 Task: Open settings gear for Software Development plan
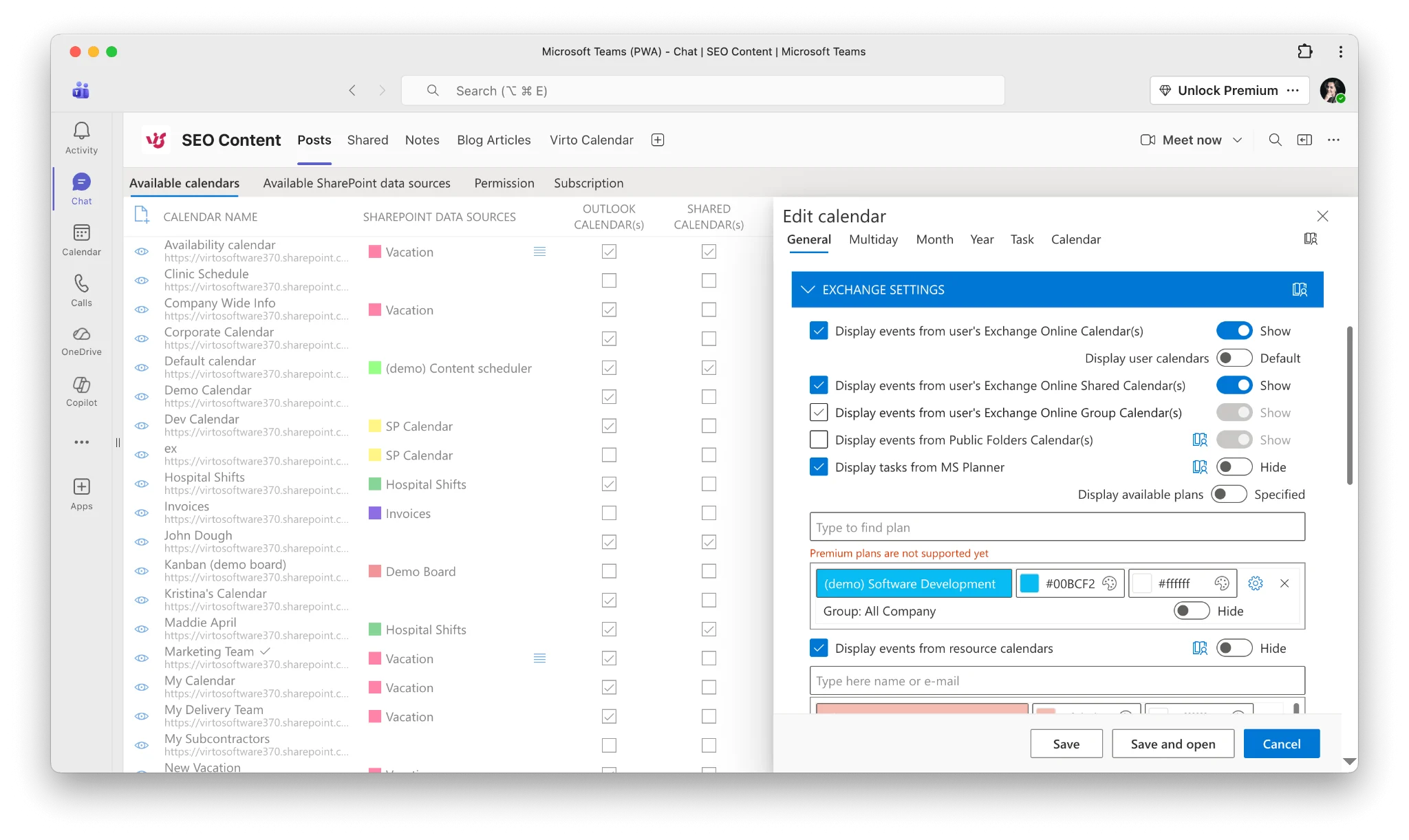pos(1256,583)
